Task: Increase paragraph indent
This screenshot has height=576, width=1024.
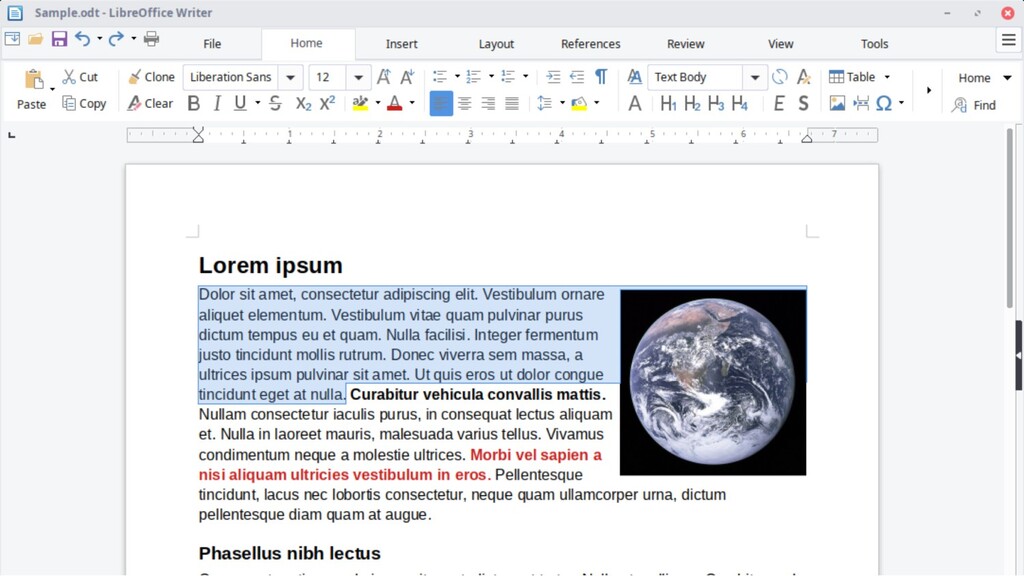Action: [x=553, y=77]
